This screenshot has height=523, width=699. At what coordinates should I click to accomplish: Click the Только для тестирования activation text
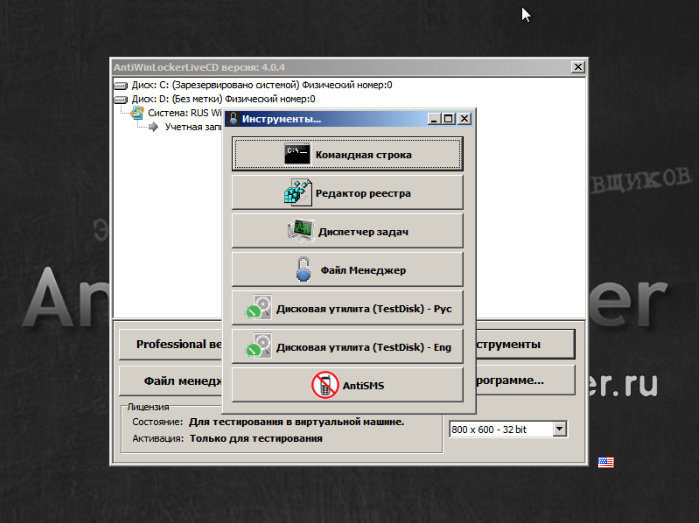[x=256, y=438]
